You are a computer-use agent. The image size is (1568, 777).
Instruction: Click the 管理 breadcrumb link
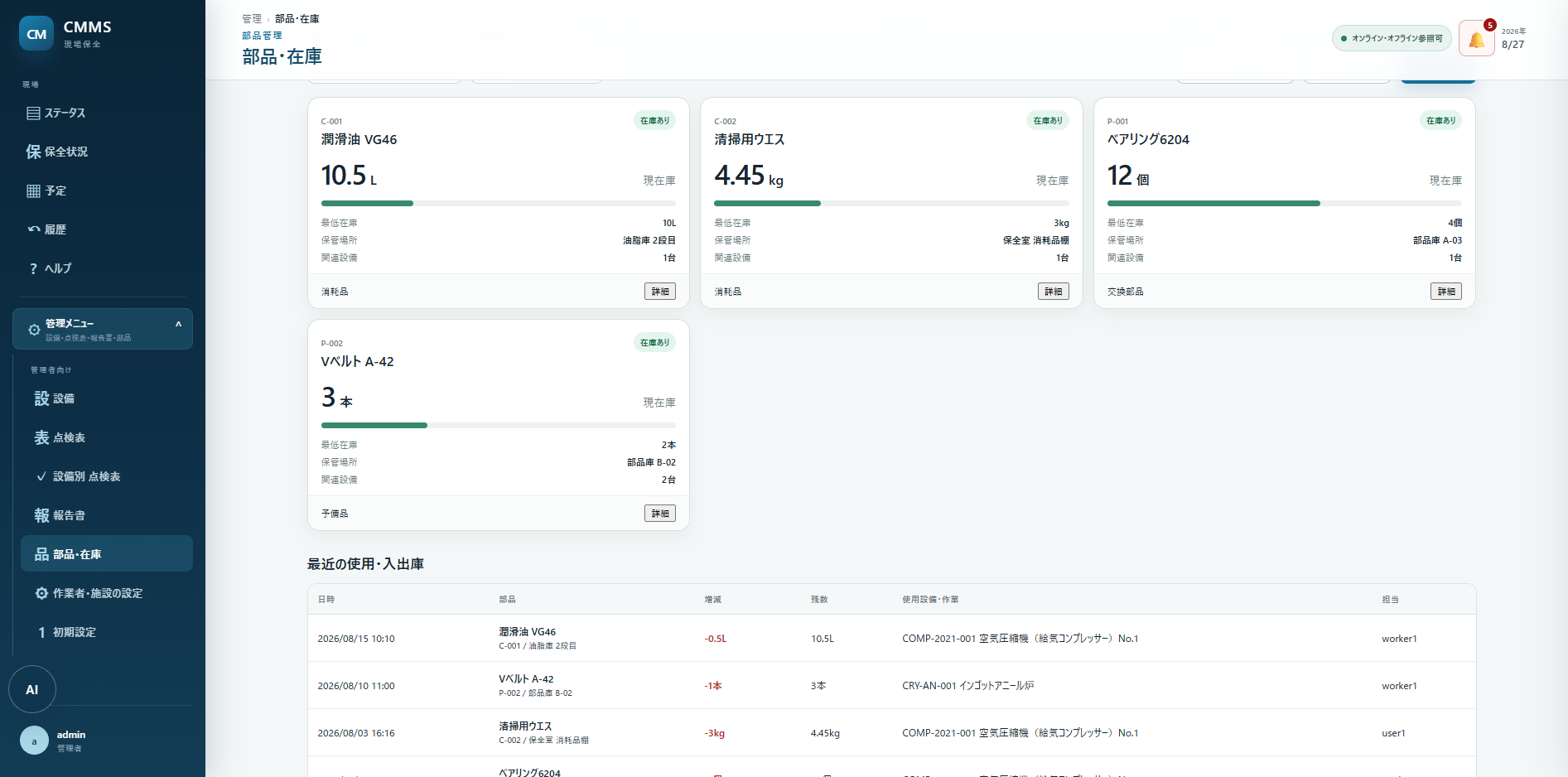click(252, 18)
